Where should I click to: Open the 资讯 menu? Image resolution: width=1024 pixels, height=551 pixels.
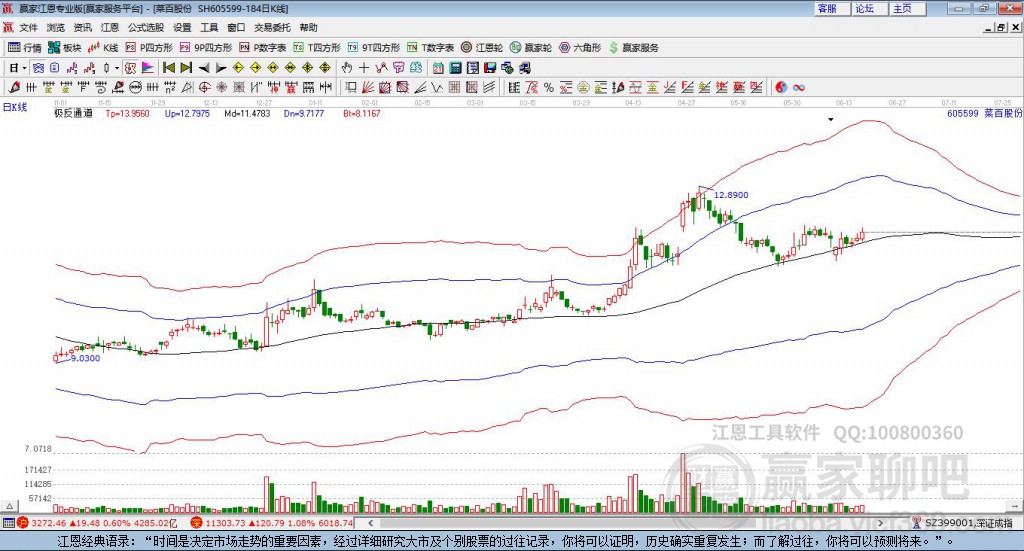tap(82, 27)
